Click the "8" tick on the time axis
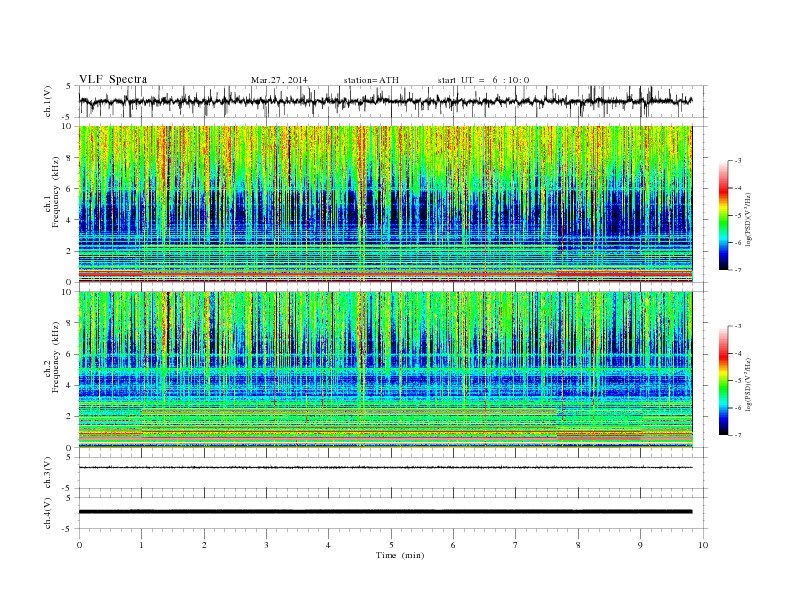 pyautogui.click(x=578, y=545)
